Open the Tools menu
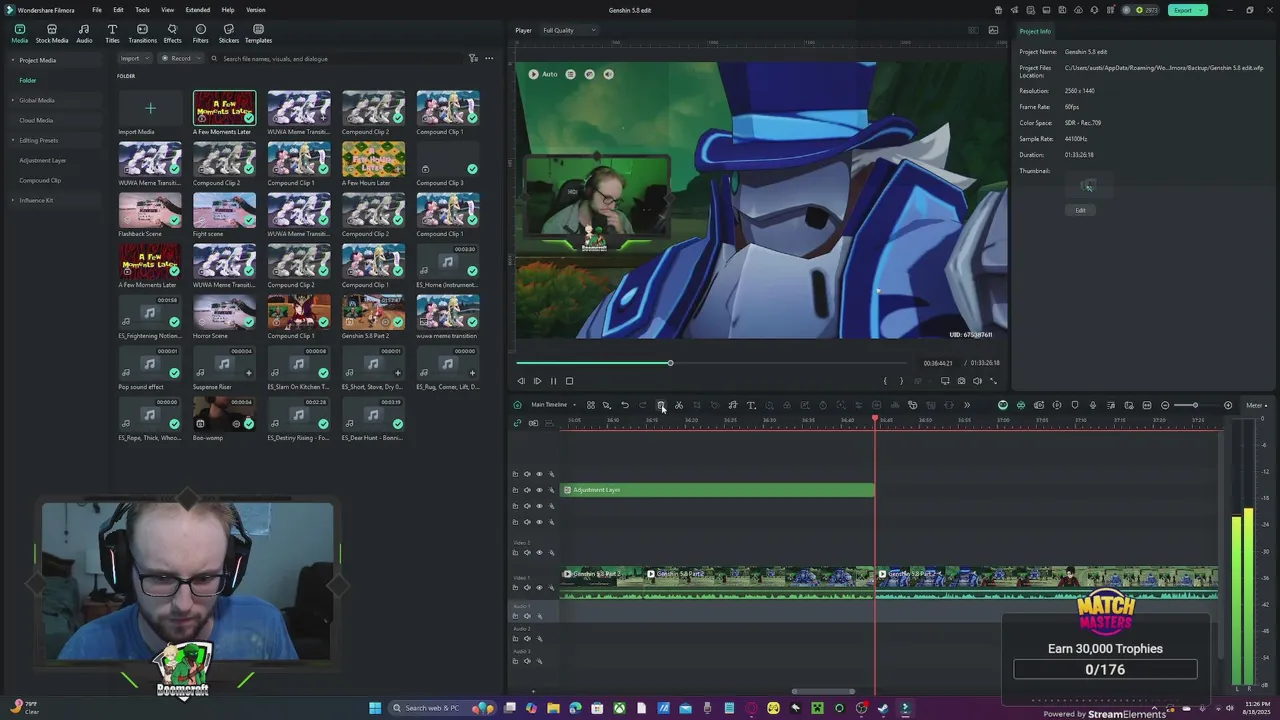This screenshot has height=720, width=1280. click(x=142, y=10)
